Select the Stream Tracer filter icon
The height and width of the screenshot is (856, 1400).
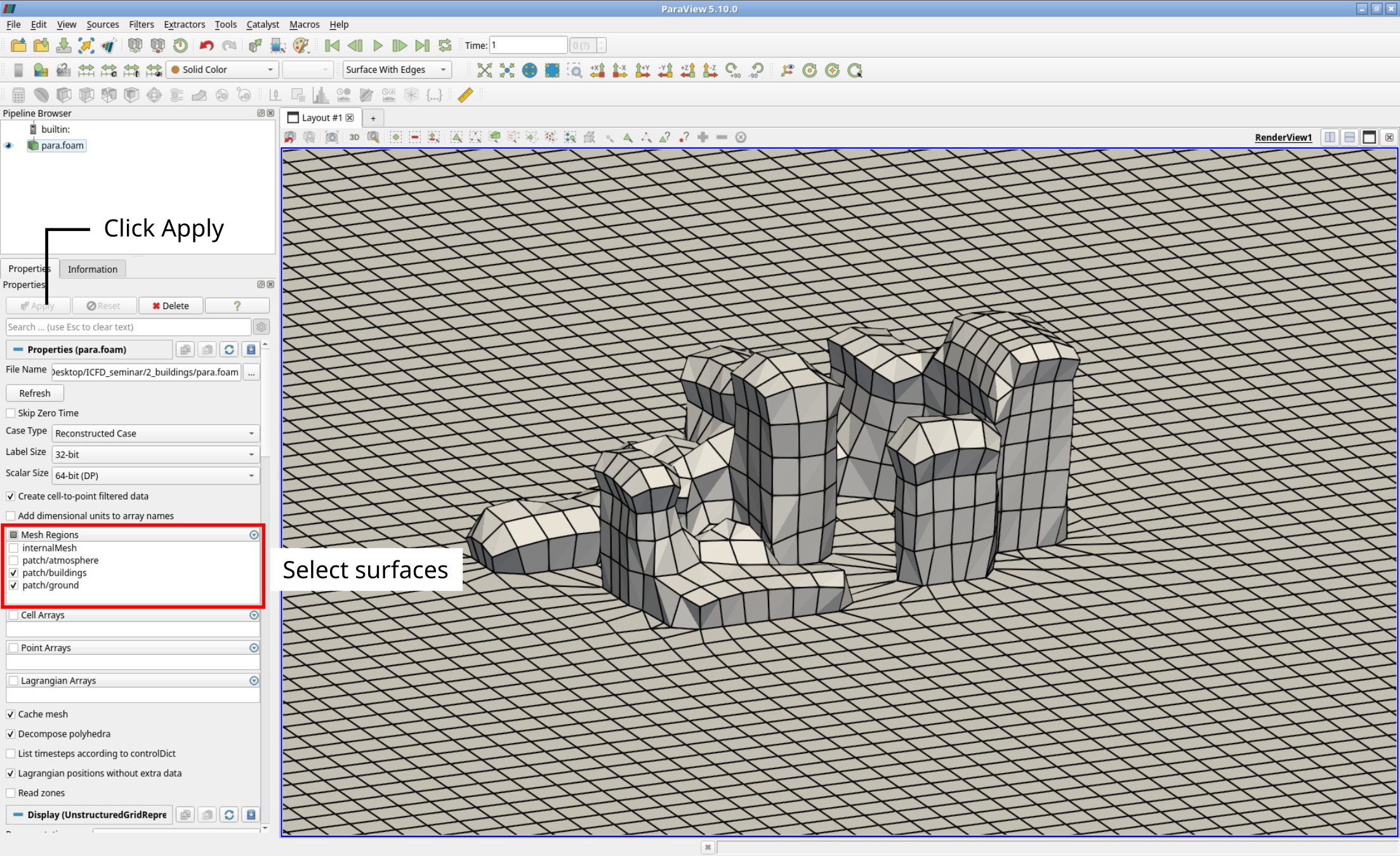176,95
